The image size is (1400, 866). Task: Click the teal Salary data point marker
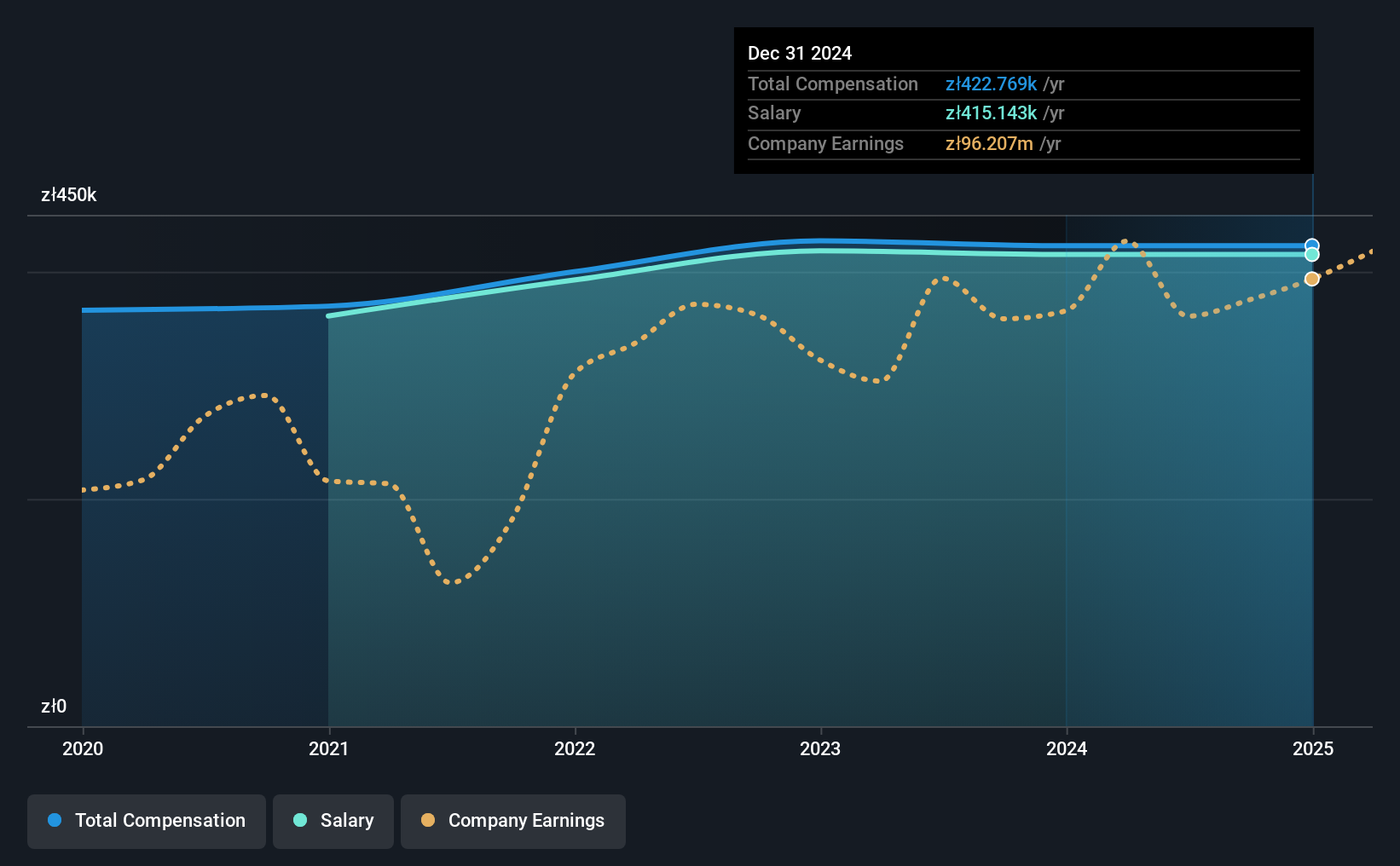coord(1312,255)
